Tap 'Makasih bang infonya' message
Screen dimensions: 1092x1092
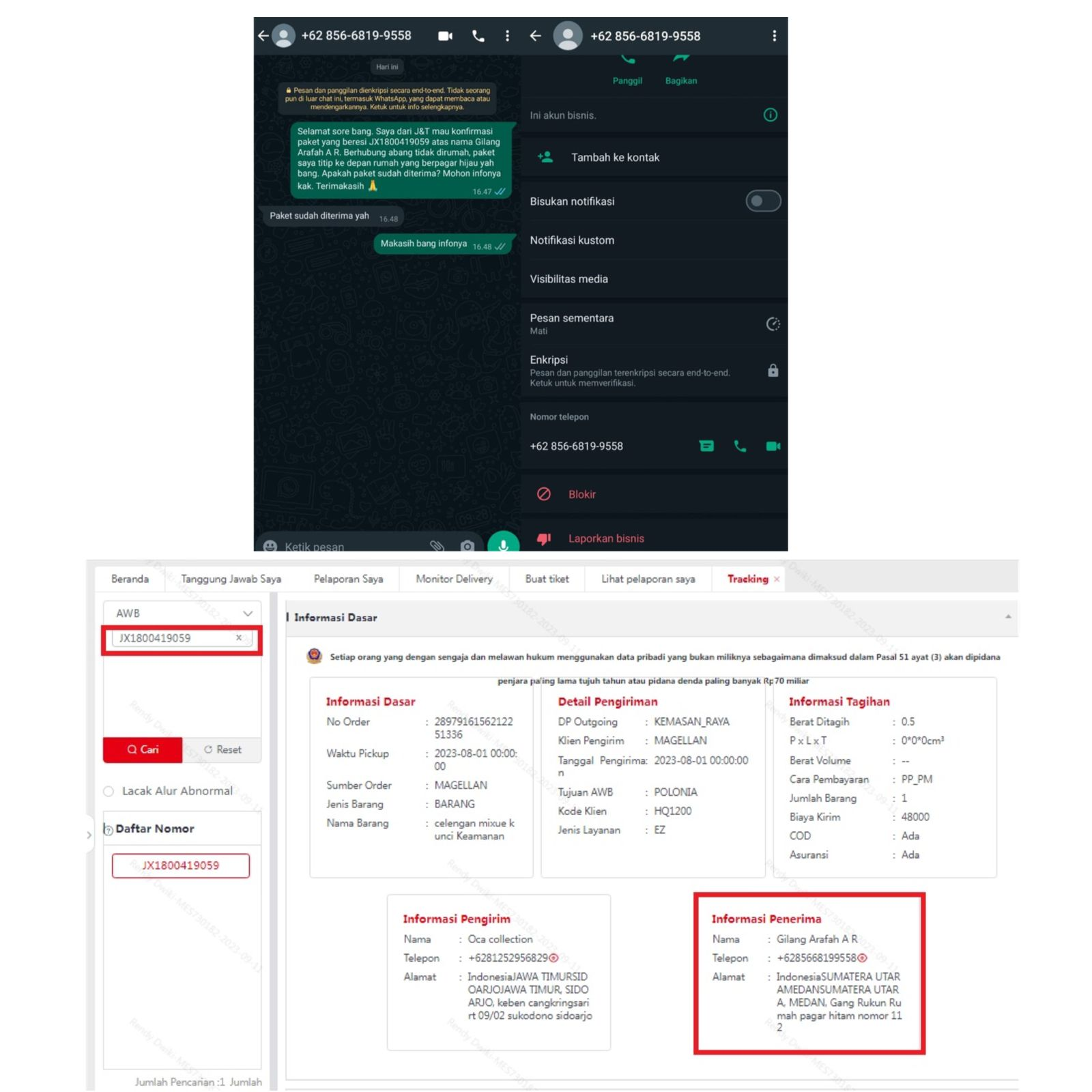point(442,244)
